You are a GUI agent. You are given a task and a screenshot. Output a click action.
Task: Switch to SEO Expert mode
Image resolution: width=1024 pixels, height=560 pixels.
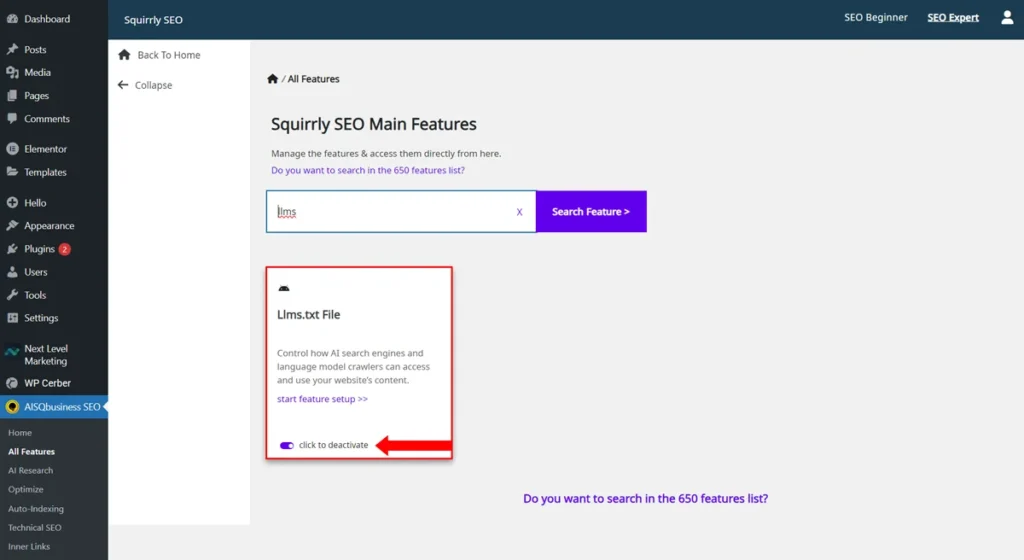pos(953,18)
